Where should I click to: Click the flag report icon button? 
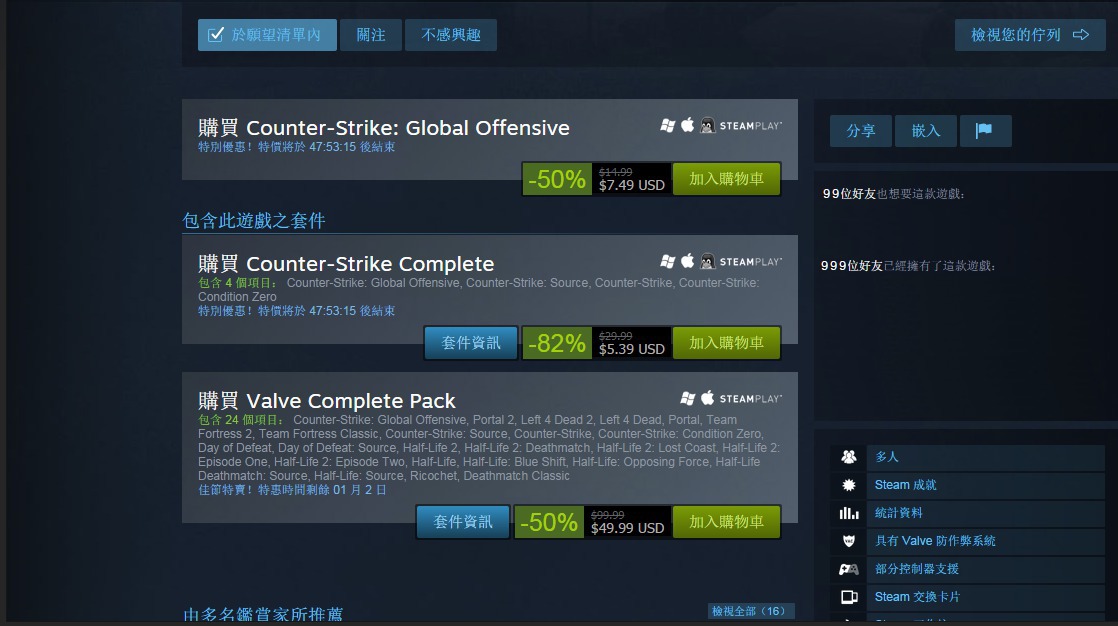985,130
